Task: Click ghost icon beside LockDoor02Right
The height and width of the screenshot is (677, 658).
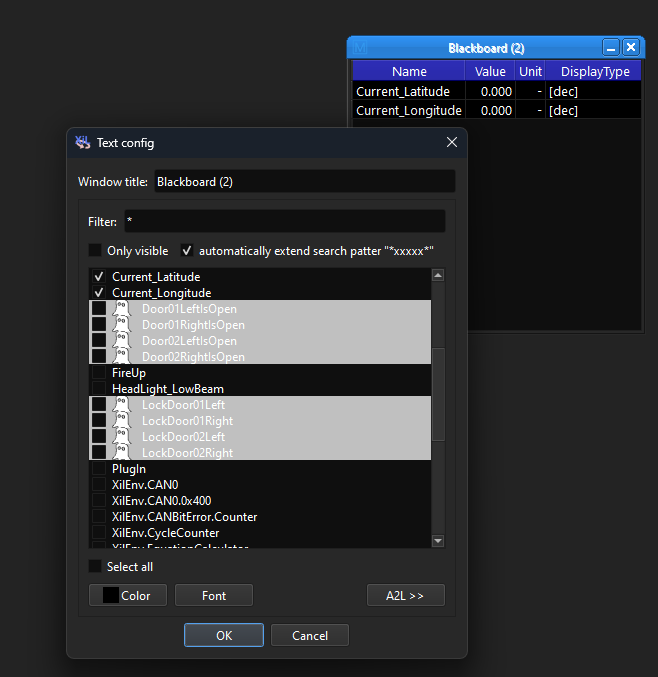Action: [121, 453]
